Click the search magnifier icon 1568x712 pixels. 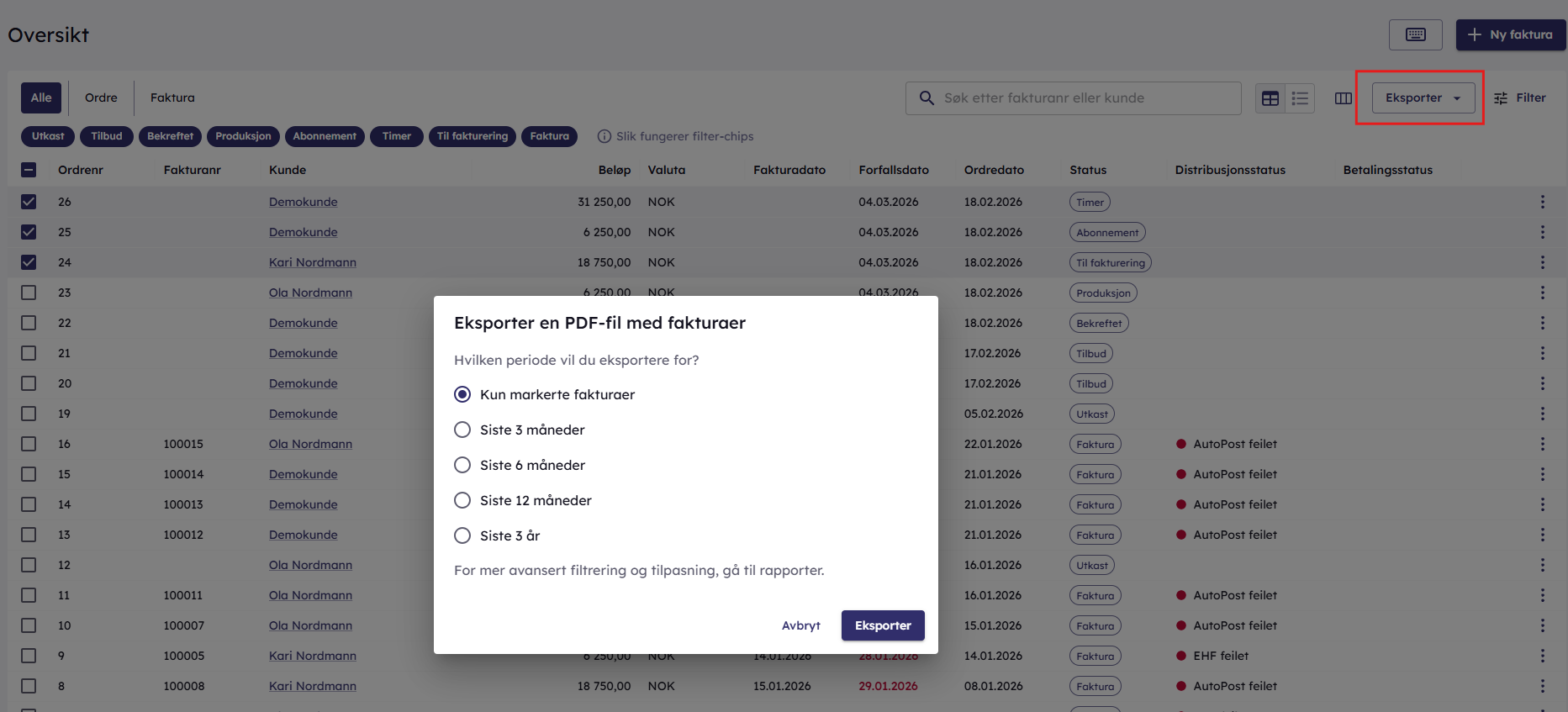pos(926,98)
